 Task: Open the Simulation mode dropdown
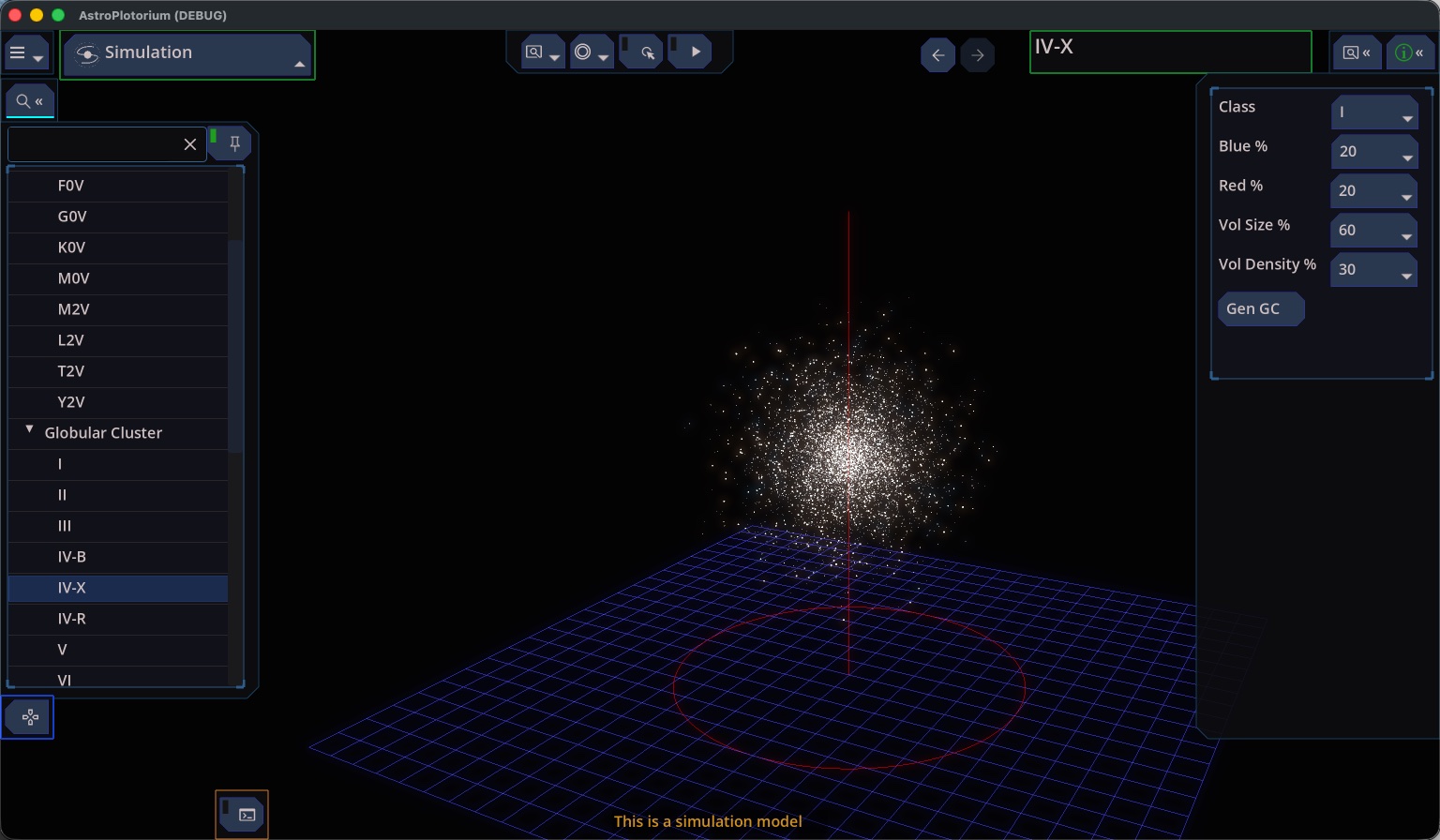(187, 54)
